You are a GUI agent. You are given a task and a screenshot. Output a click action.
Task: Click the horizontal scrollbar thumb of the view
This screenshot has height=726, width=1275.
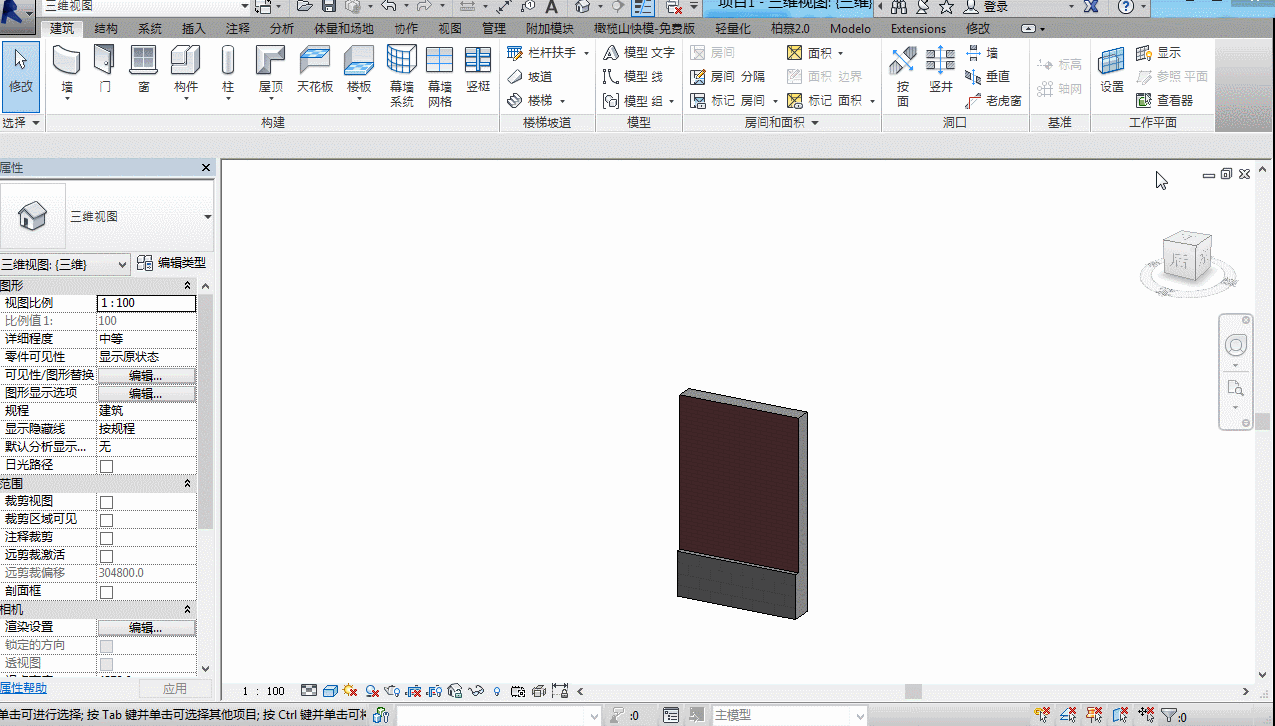point(913,691)
